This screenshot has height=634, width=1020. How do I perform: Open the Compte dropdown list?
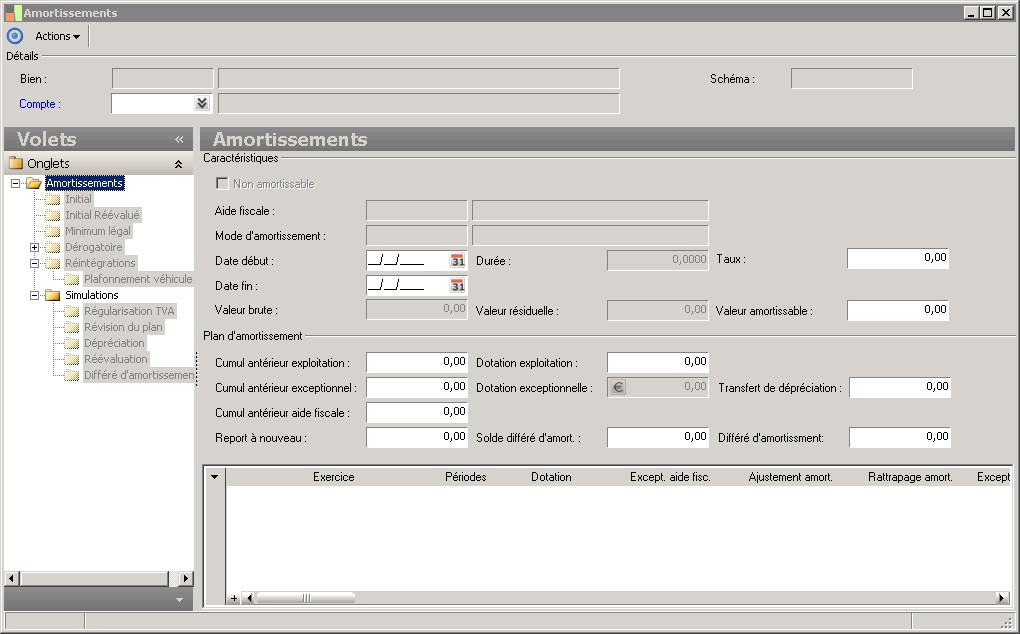pyautogui.click(x=201, y=103)
